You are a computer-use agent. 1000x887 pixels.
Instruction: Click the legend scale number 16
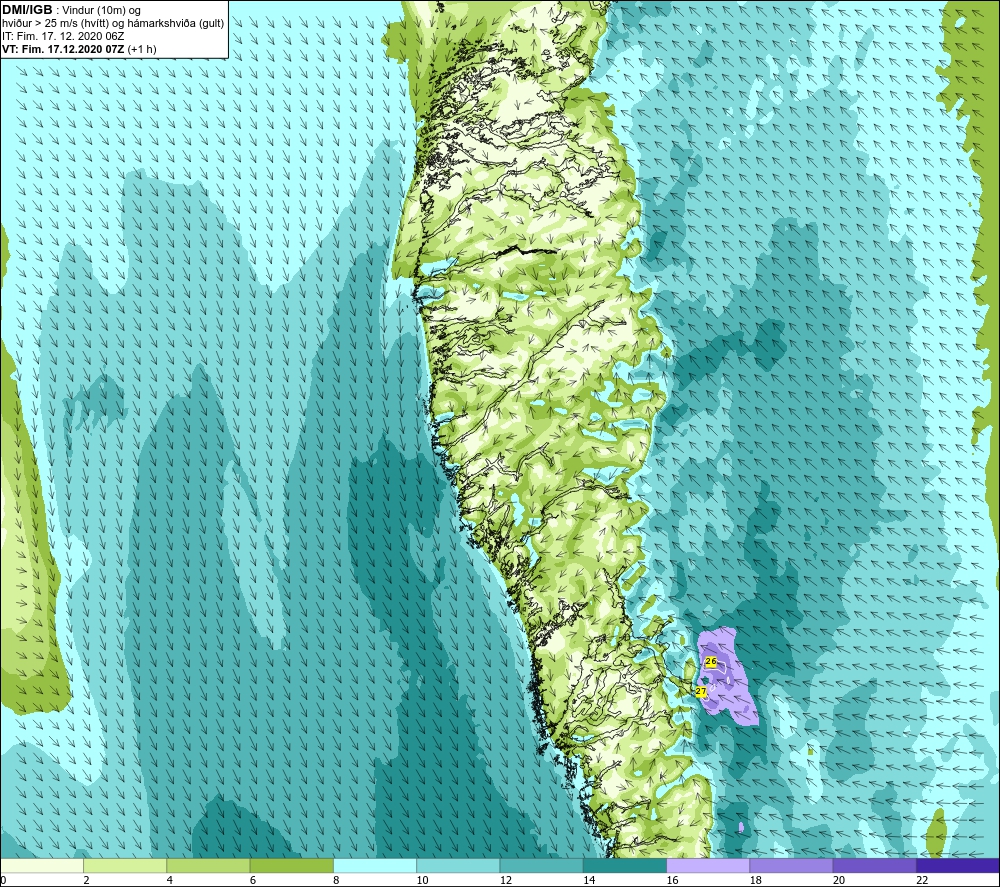tap(672, 880)
